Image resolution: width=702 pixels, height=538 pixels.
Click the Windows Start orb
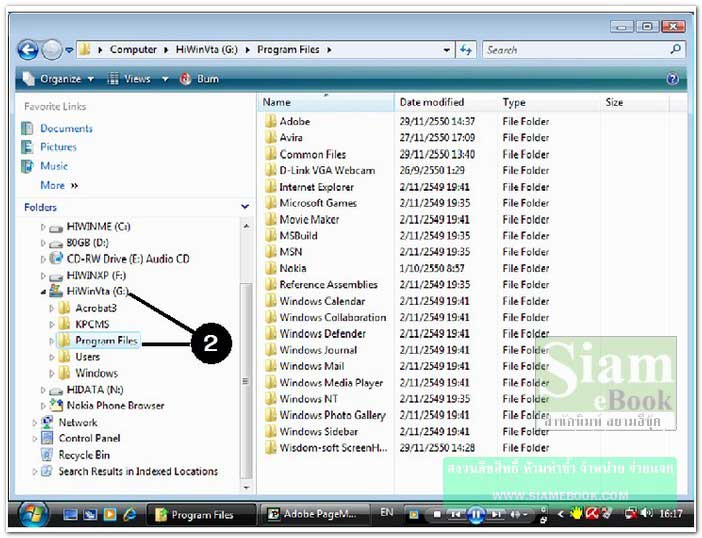(34, 515)
